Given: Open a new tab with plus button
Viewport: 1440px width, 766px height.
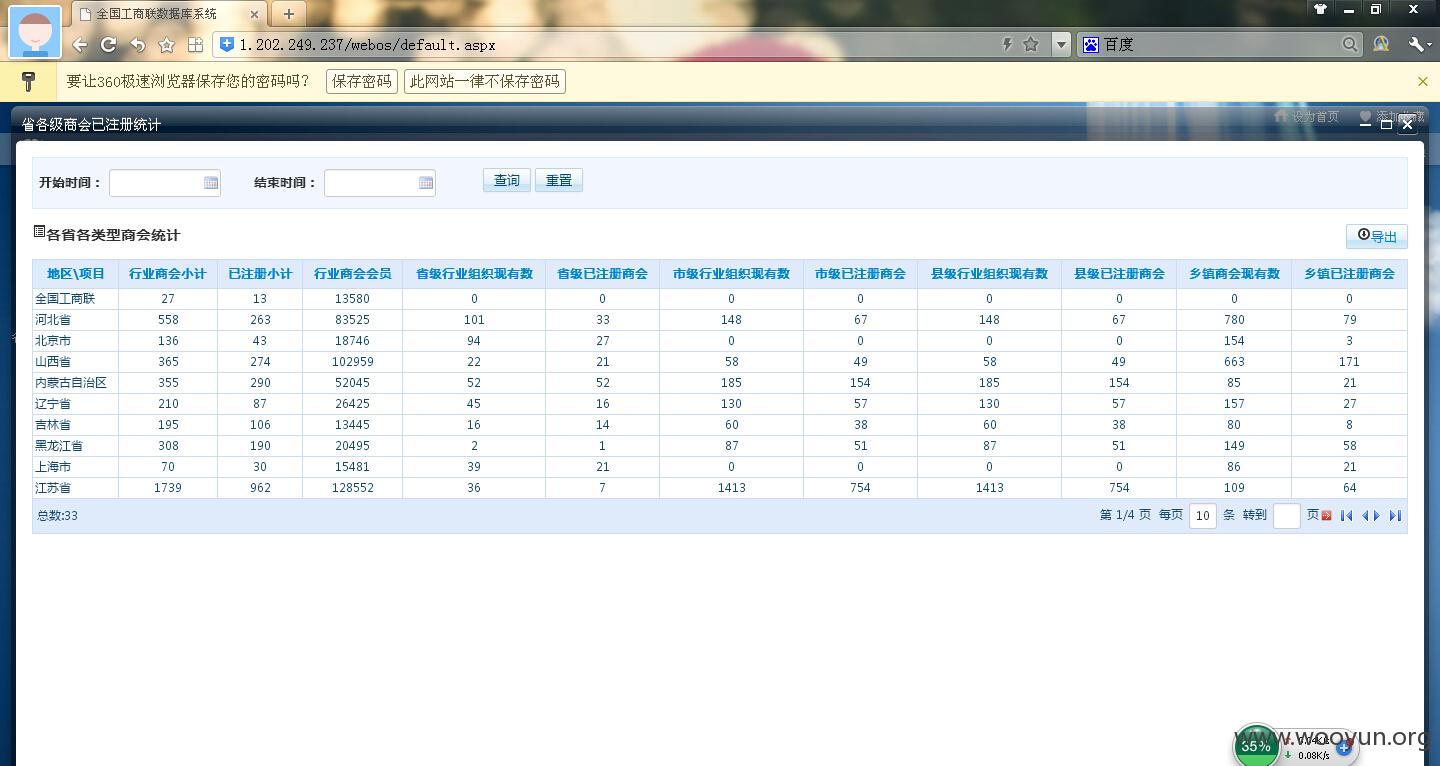Looking at the screenshot, I should point(288,14).
